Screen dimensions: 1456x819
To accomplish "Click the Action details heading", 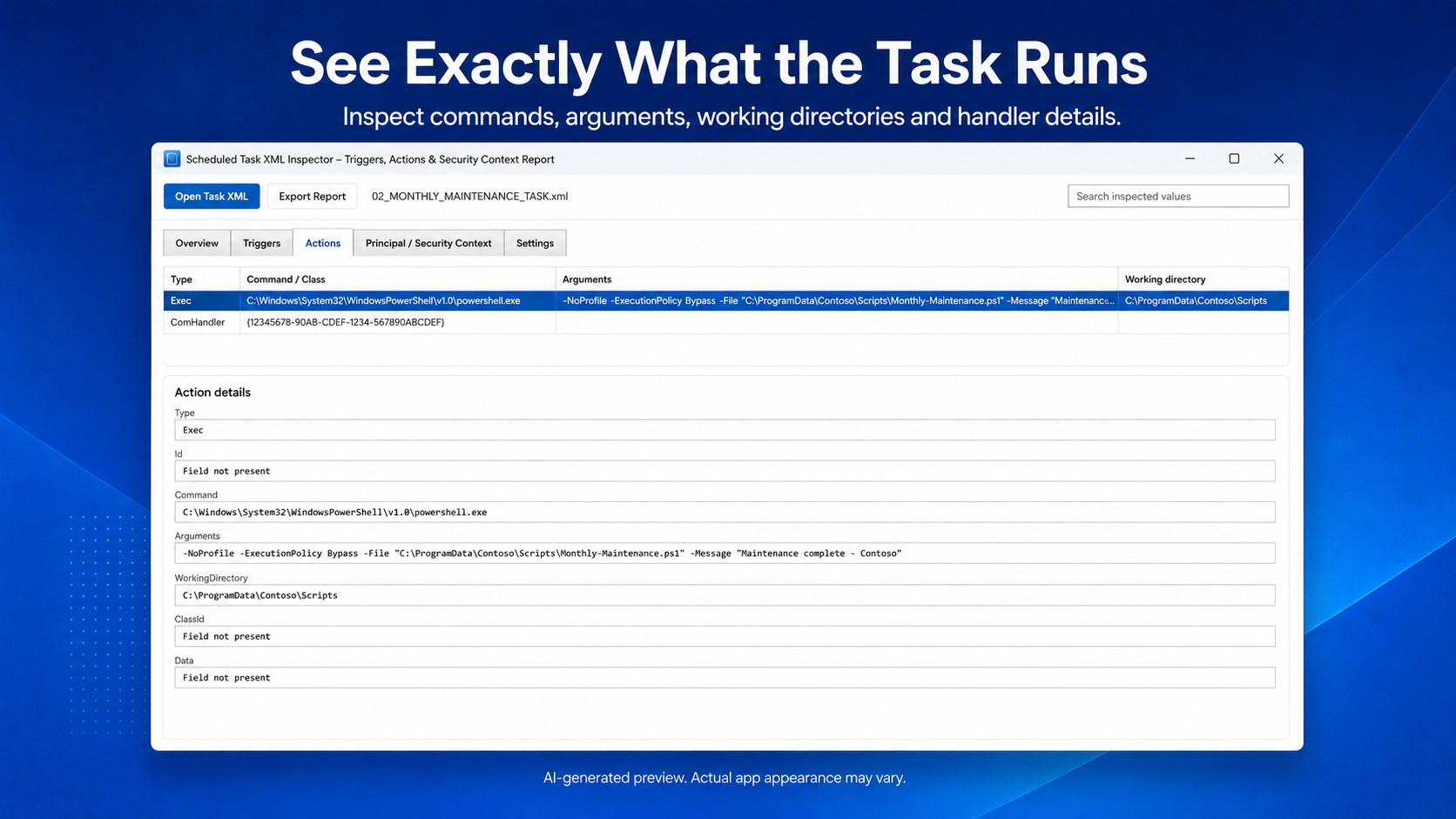I will click(212, 393).
